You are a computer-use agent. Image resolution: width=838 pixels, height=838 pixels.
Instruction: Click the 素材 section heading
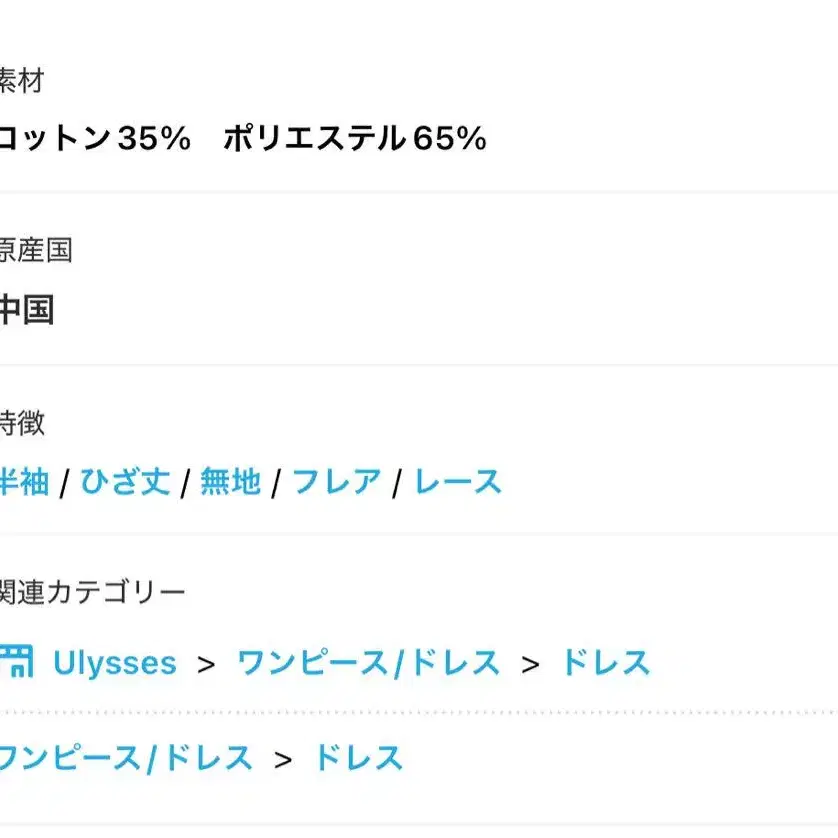21,81
